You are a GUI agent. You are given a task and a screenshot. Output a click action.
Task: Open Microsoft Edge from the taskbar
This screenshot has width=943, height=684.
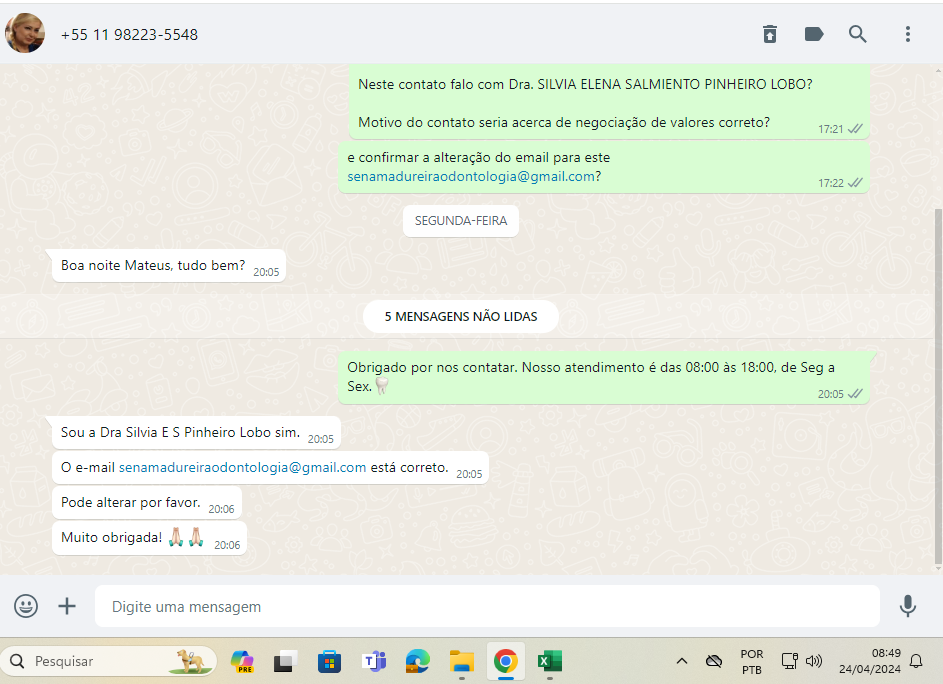417,661
